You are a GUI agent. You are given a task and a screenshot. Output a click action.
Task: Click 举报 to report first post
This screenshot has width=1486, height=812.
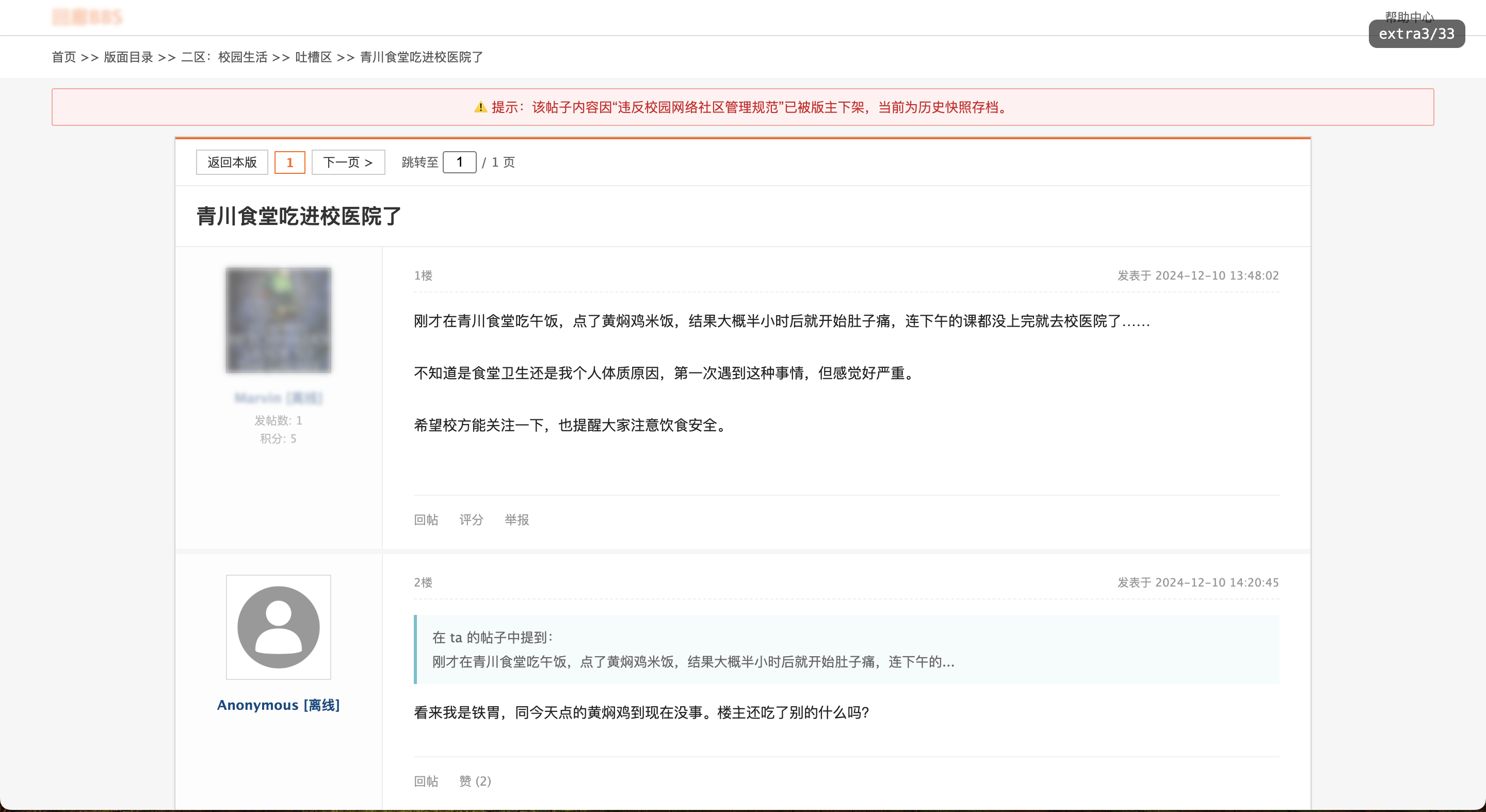tap(516, 519)
